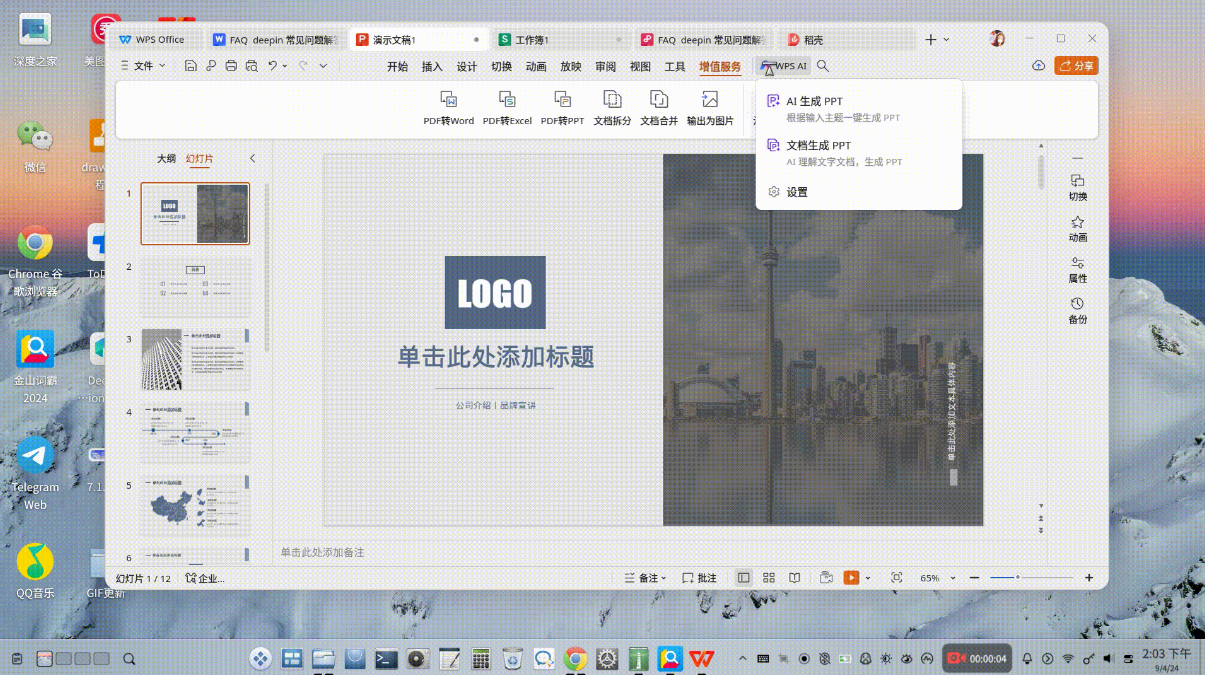Viewport: 1205px width, 675px height.
Task: Open the 文档拆分 document split tool
Action: point(612,108)
